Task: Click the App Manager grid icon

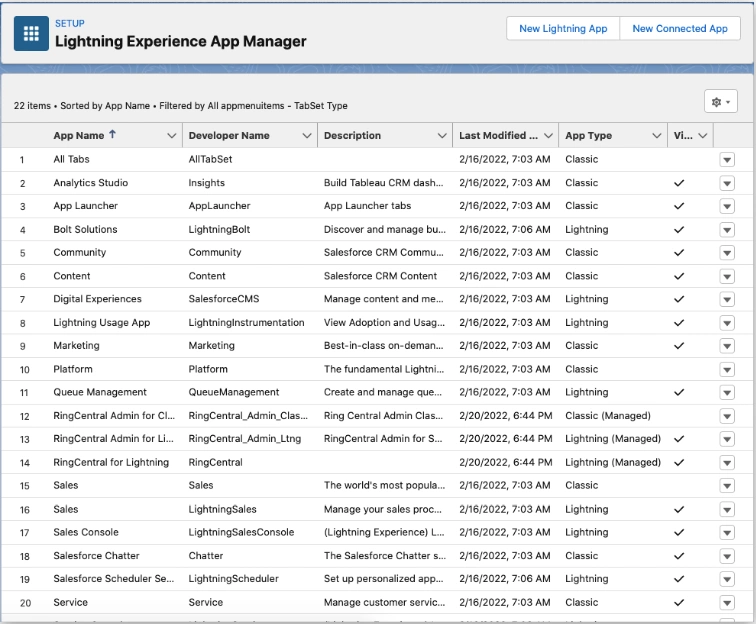Action: [31, 33]
